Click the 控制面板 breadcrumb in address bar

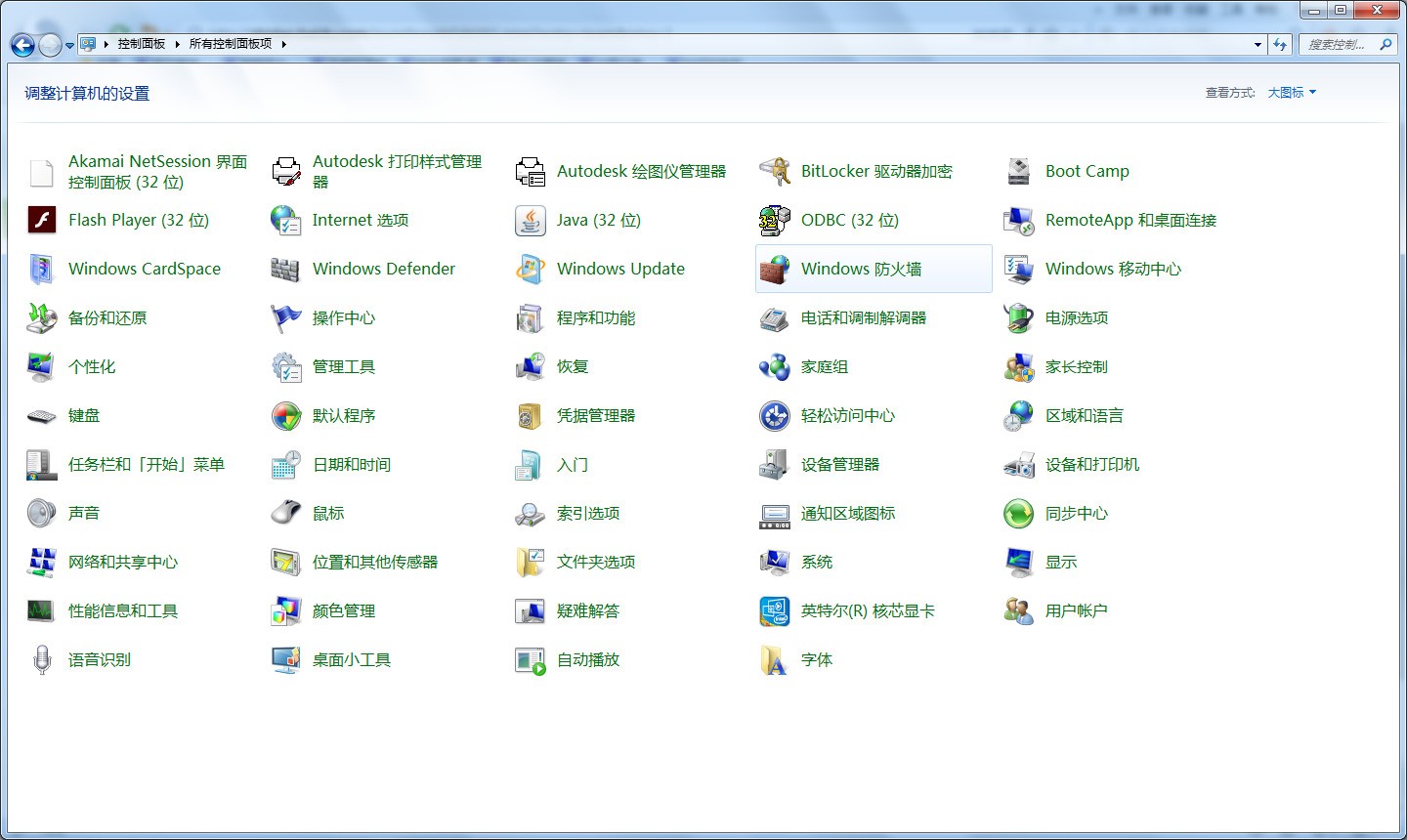[142, 44]
